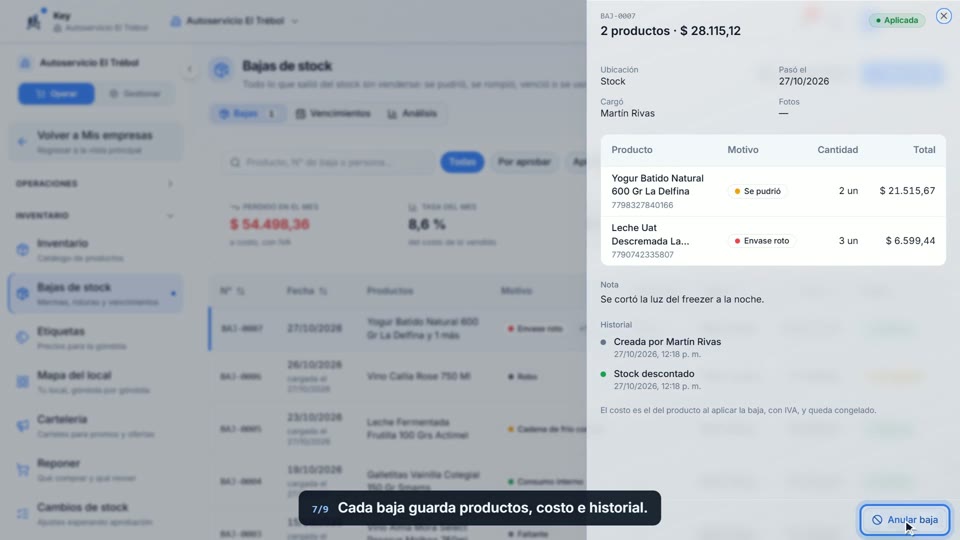Switch to Gestionar mode
Viewport: 960px width, 540px height.
click(135, 94)
